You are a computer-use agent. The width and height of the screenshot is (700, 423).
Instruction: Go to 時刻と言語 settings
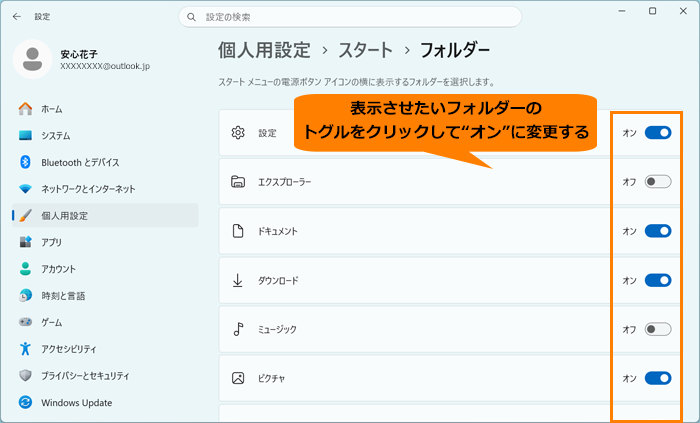105,295
